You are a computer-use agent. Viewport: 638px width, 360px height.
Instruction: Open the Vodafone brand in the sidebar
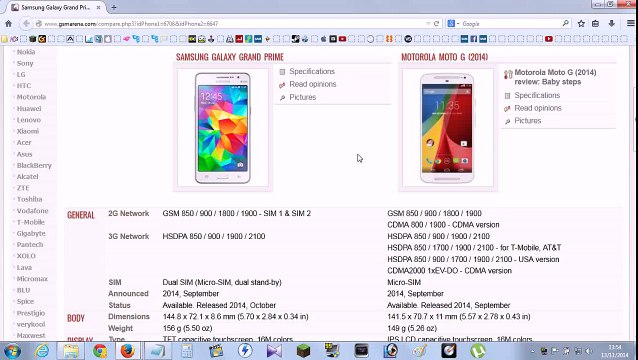click(x=32, y=211)
